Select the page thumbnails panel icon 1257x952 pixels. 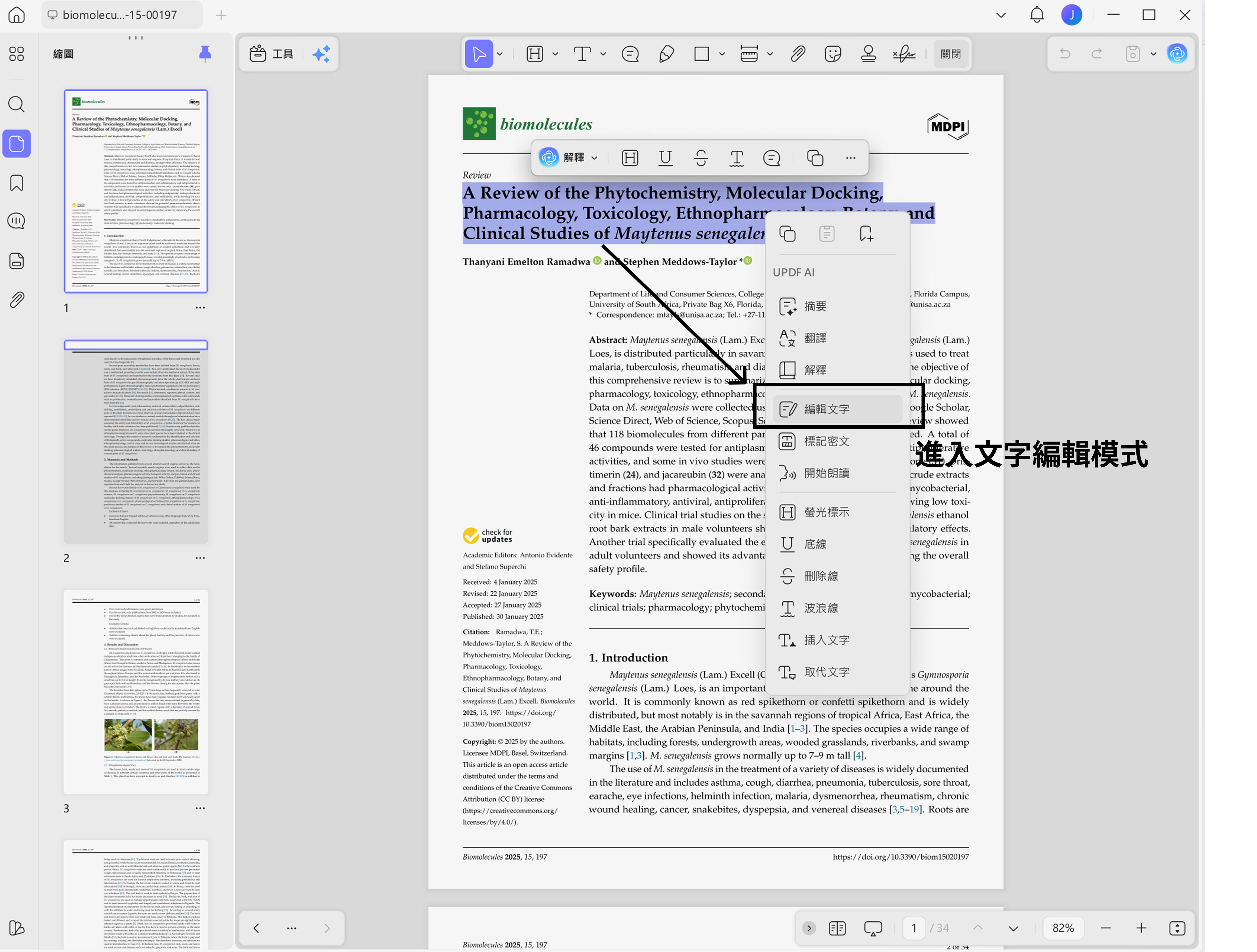[x=16, y=144]
